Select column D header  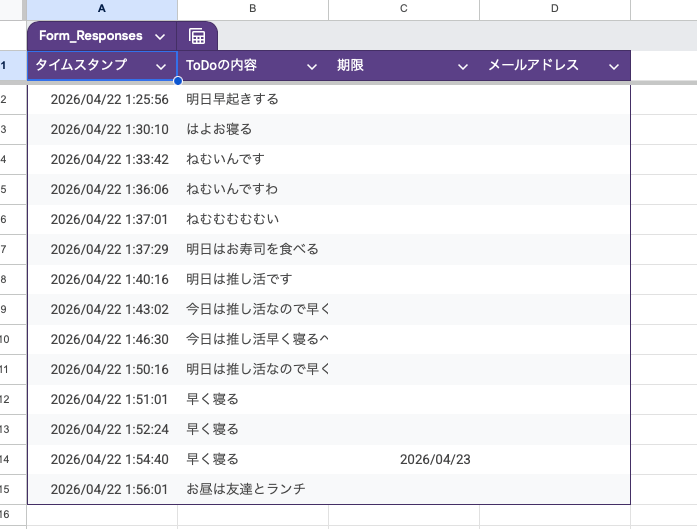tap(554, 9)
